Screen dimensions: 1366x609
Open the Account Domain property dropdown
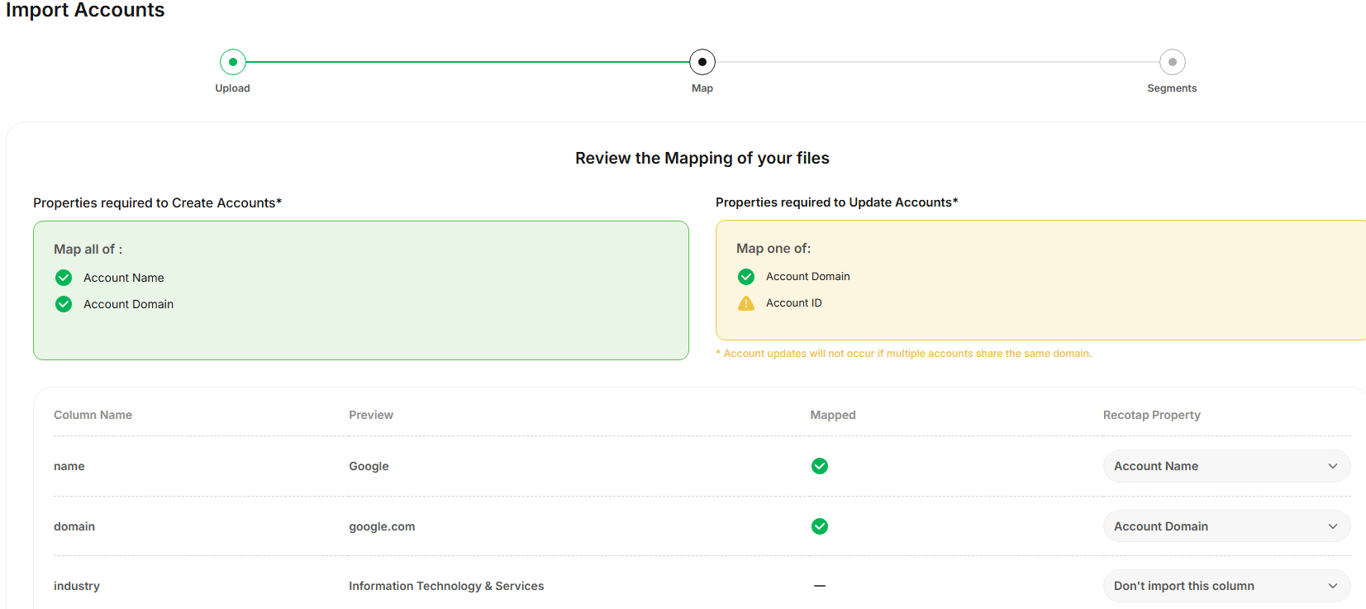click(1226, 526)
